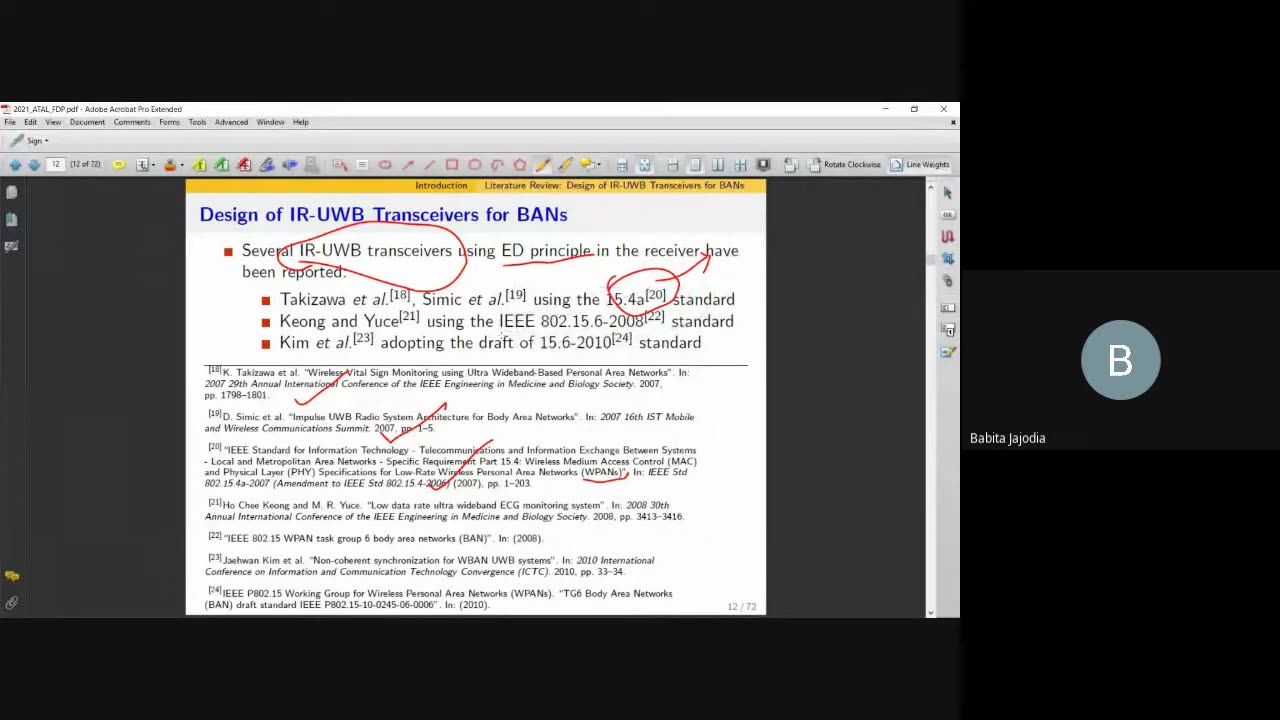Toggle Line Weights view

pyautogui.click(x=920, y=165)
